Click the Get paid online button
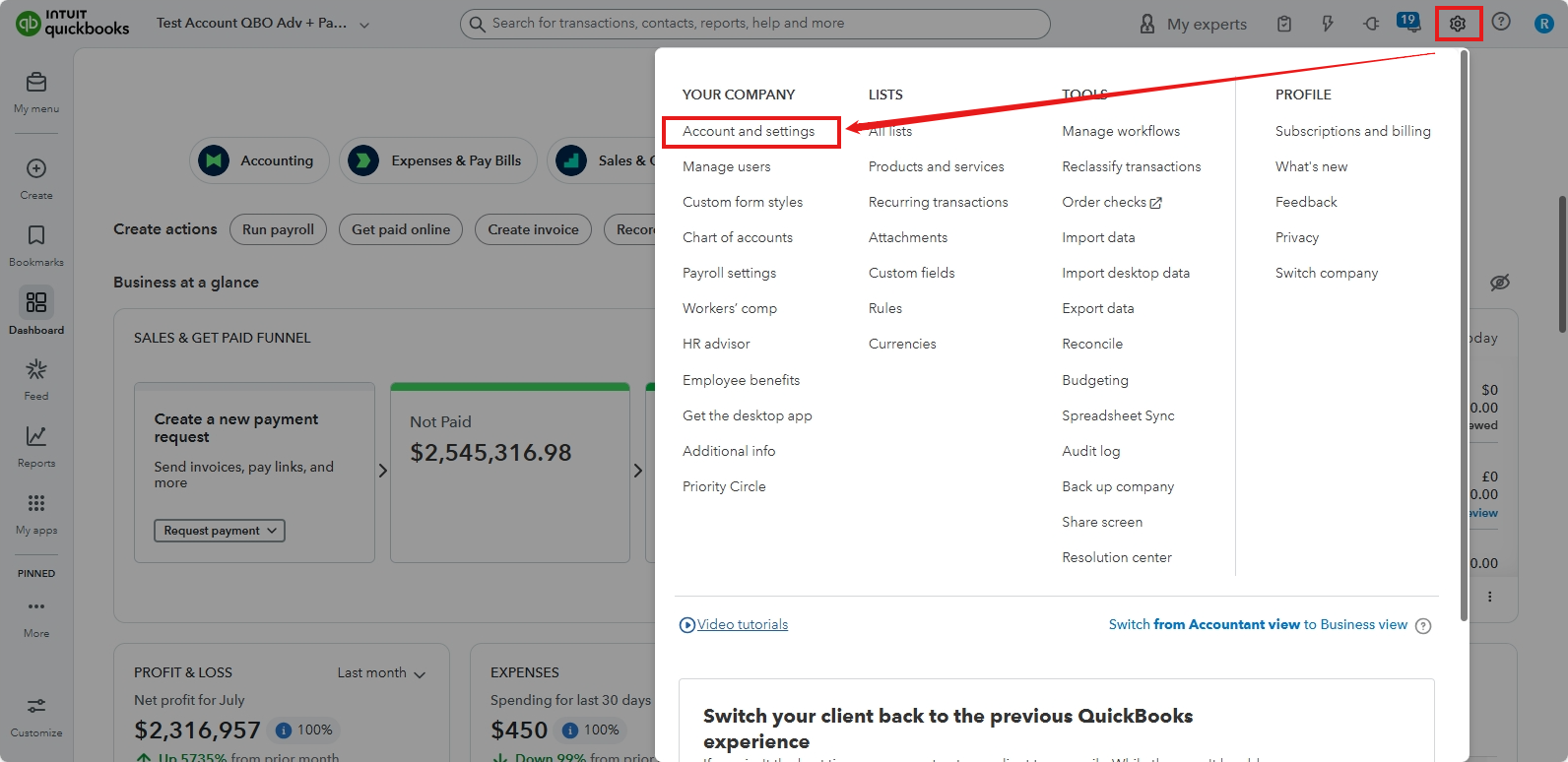The height and width of the screenshot is (762, 1568). (x=401, y=229)
